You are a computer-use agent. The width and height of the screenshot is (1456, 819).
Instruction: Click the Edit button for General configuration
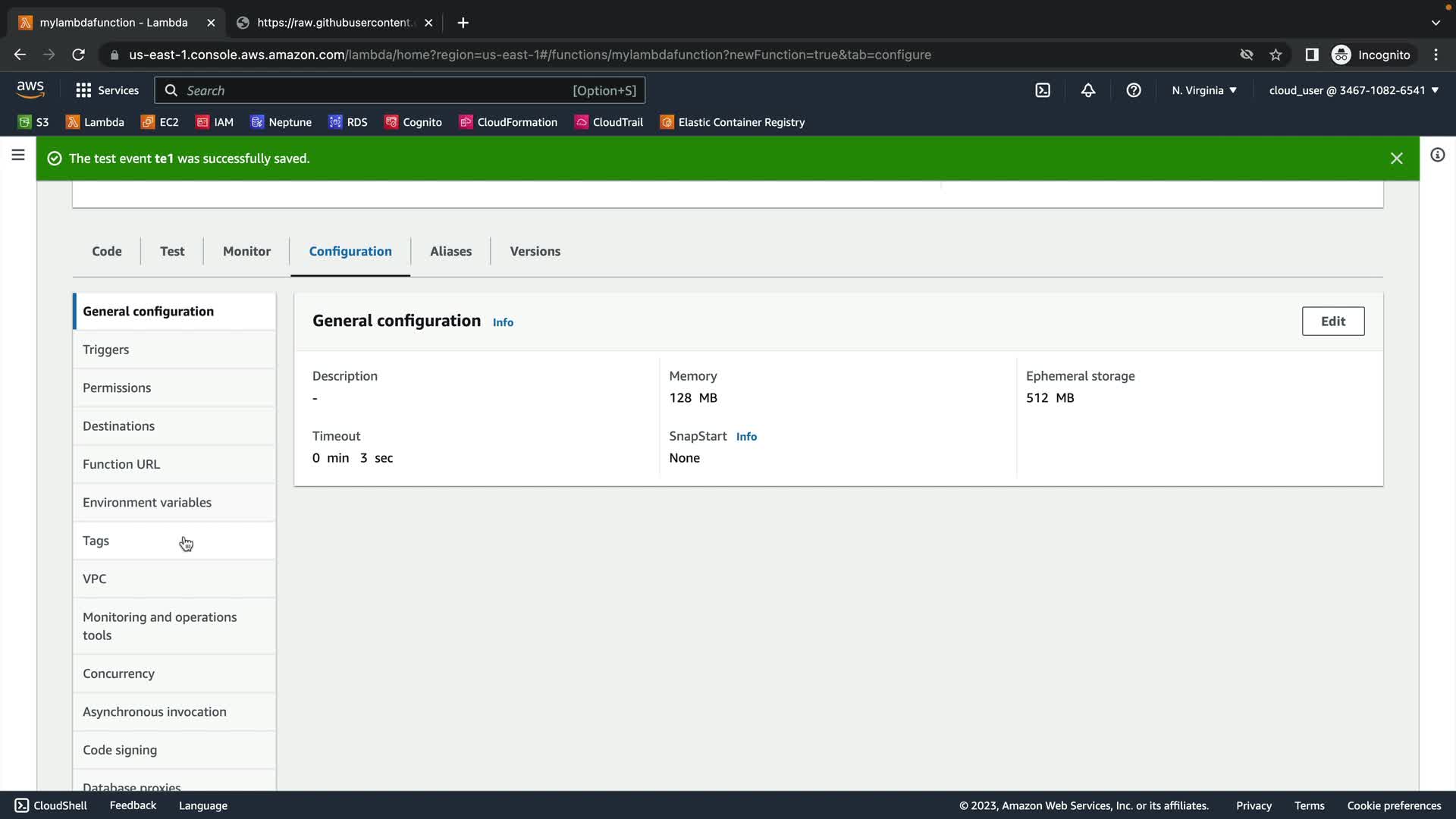tap(1332, 321)
